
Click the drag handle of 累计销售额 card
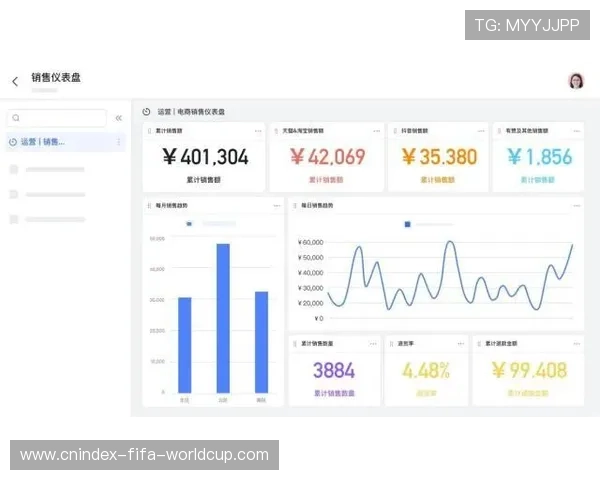tap(149, 131)
